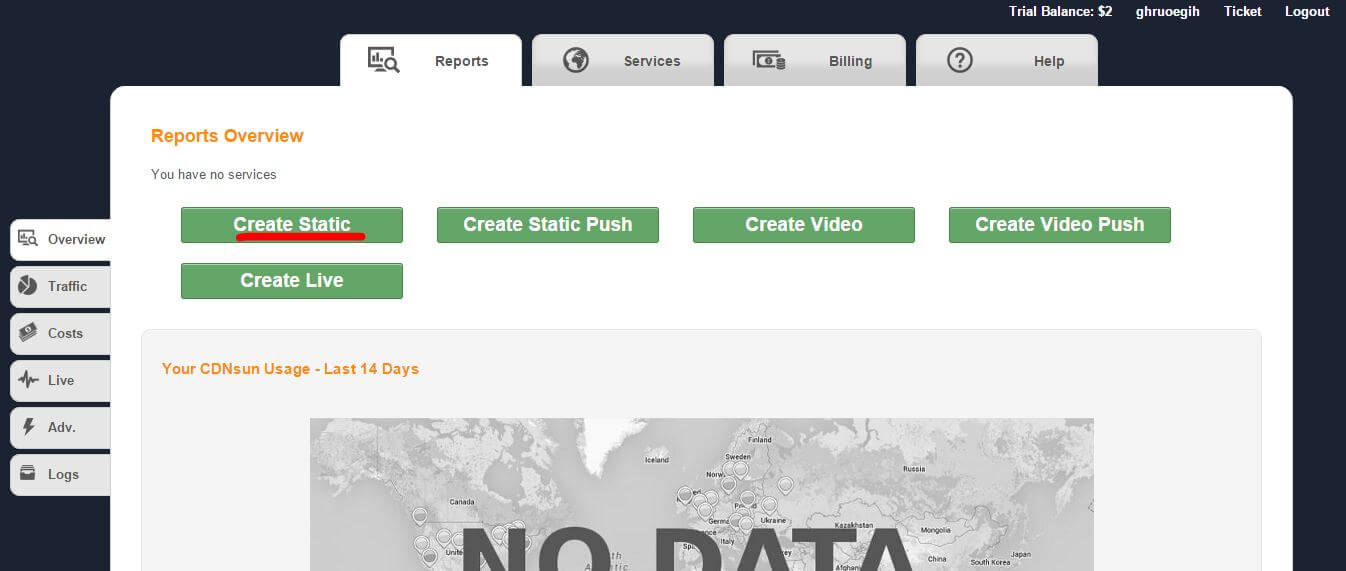
Task: Click the Overview sidebar icon
Action: 28,239
